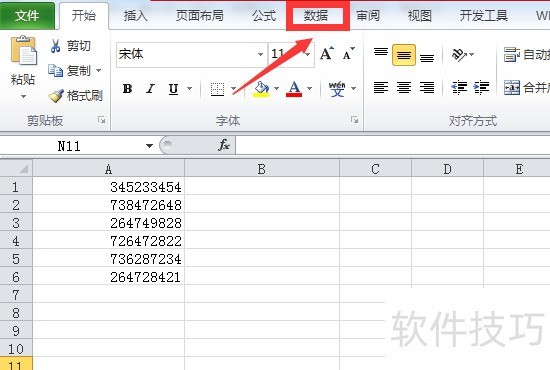Click the Paste clipboard icon
The height and width of the screenshot is (370, 550).
click(x=23, y=51)
